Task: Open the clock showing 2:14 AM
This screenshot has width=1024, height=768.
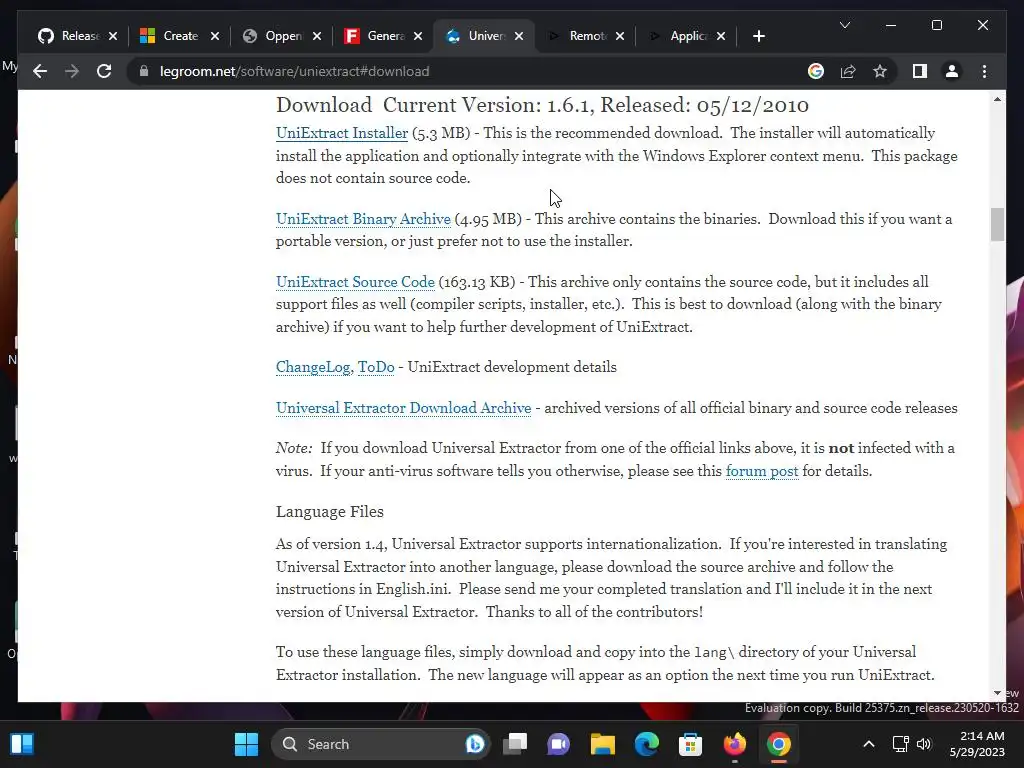Action: pos(977,744)
